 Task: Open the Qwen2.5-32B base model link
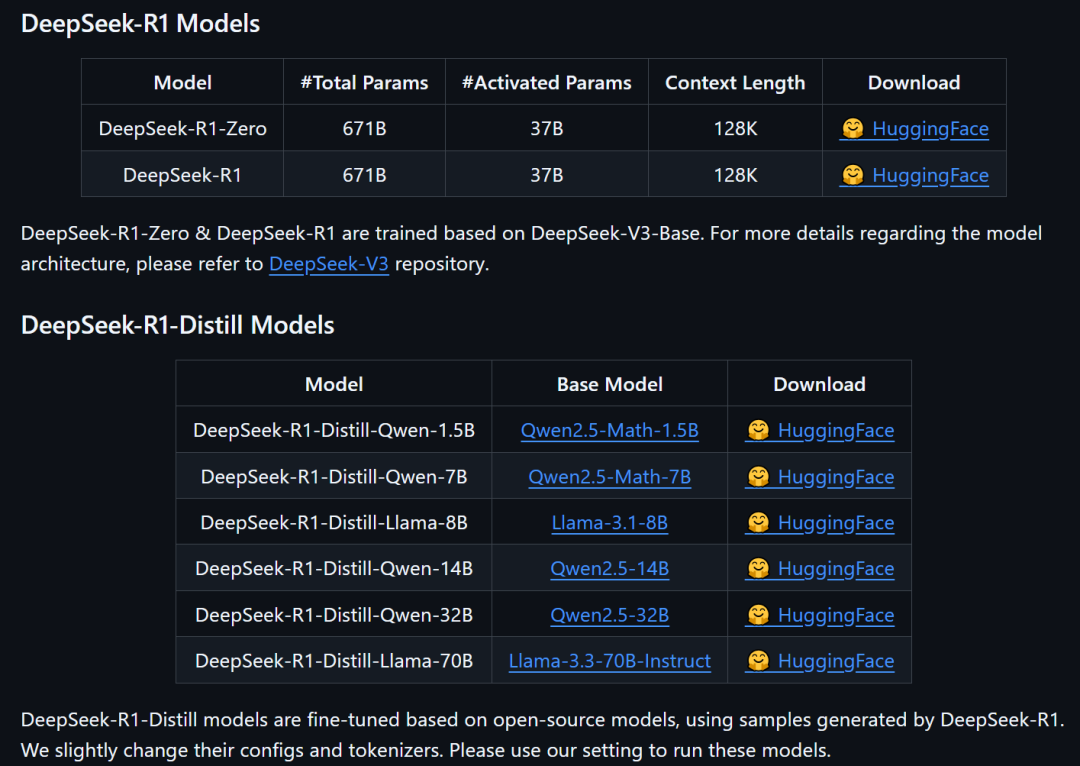tap(610, 615)
